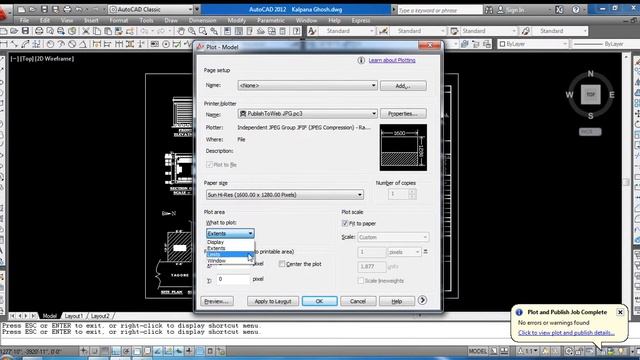Viewport: 640px width, 360px height.
Task: Toggle the Center the plot checkbox
Action: (282, 264)
